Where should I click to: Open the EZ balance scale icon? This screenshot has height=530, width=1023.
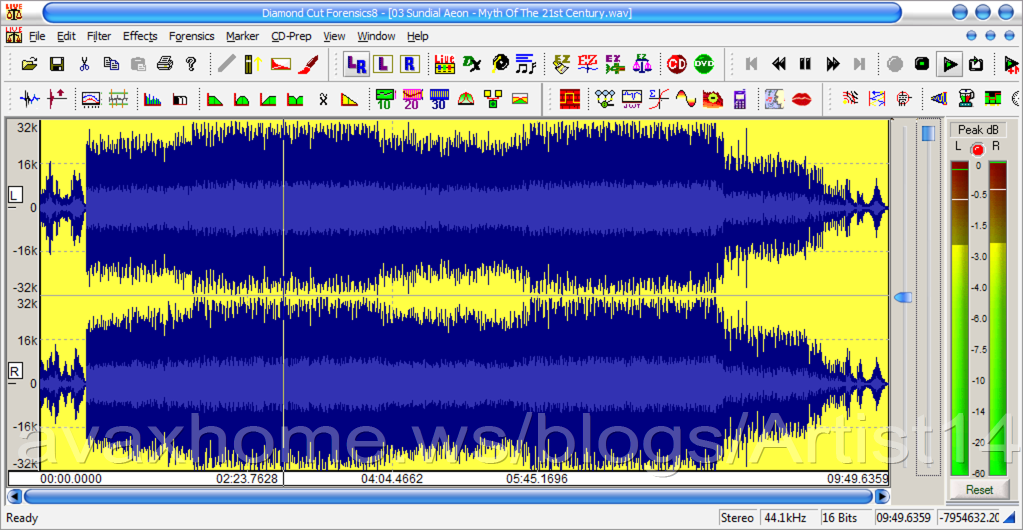pos(643,64)
